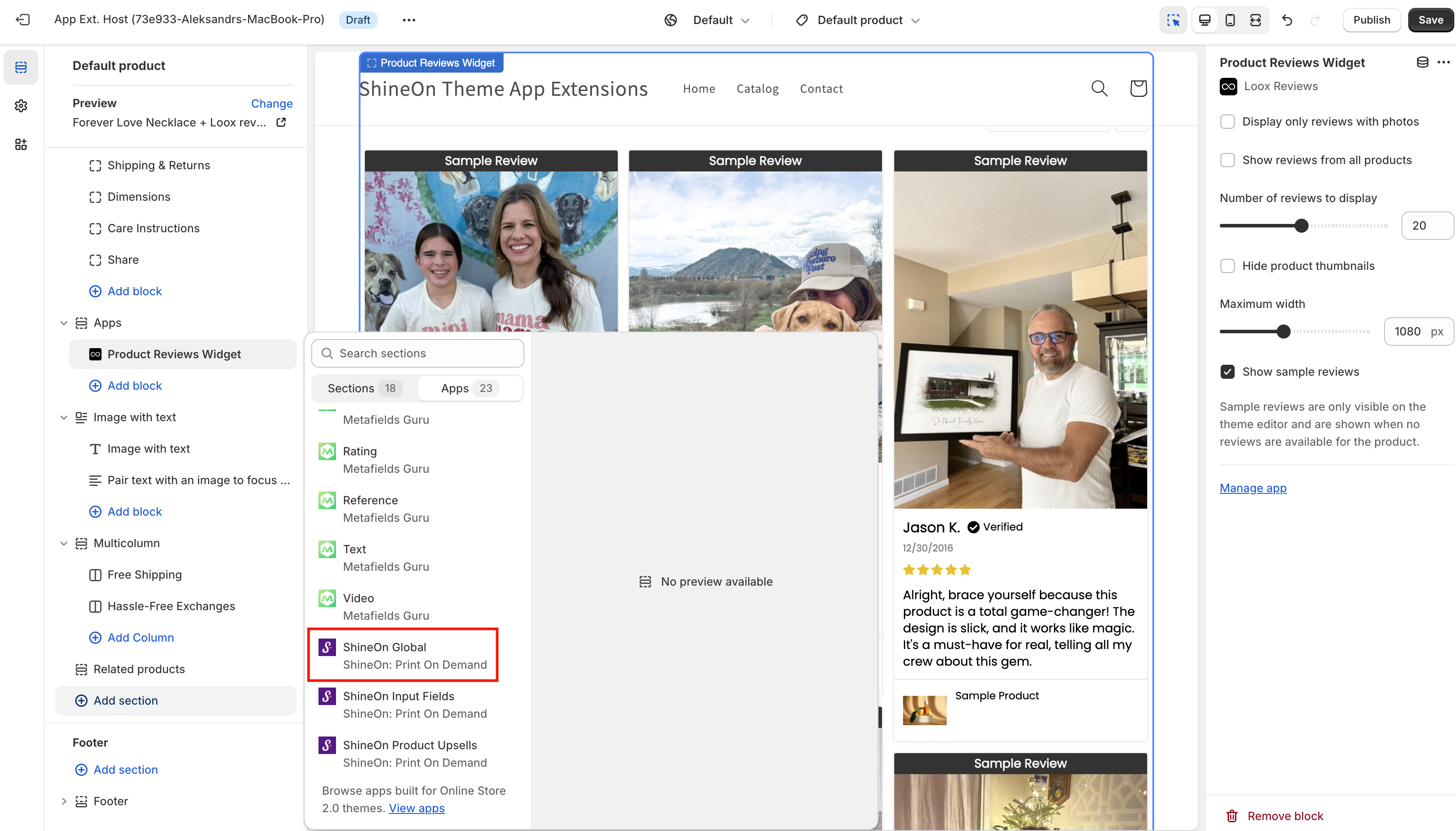Click Add section below Related products
Screen dimensions: 1456x831
tap(175, 700)
